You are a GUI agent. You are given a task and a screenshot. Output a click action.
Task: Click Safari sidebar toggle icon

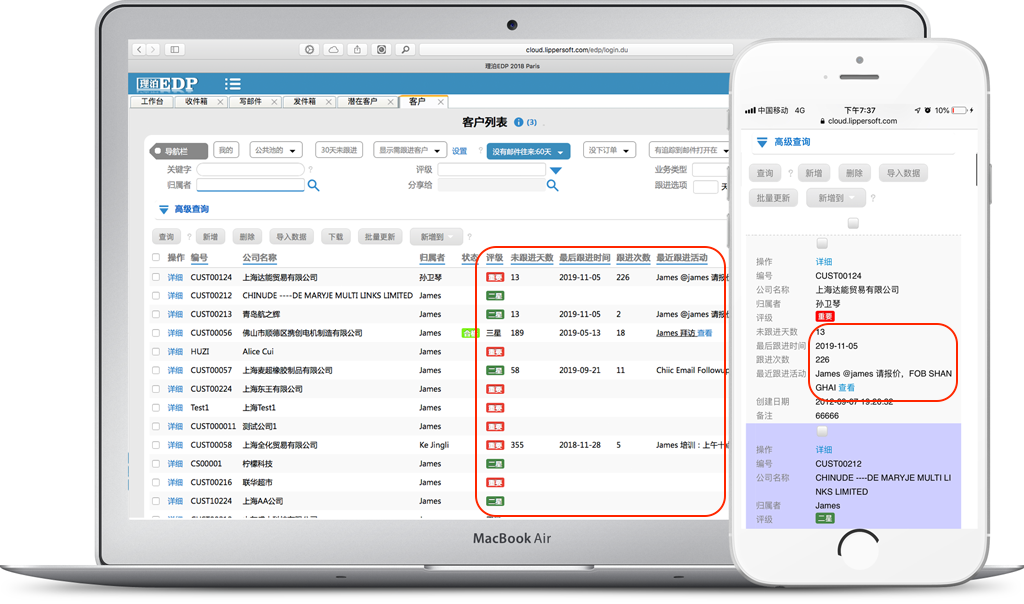174,49
